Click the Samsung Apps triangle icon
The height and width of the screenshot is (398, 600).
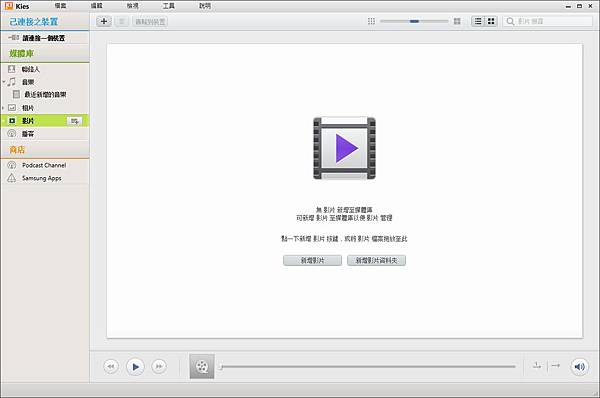tap(12, 178)
